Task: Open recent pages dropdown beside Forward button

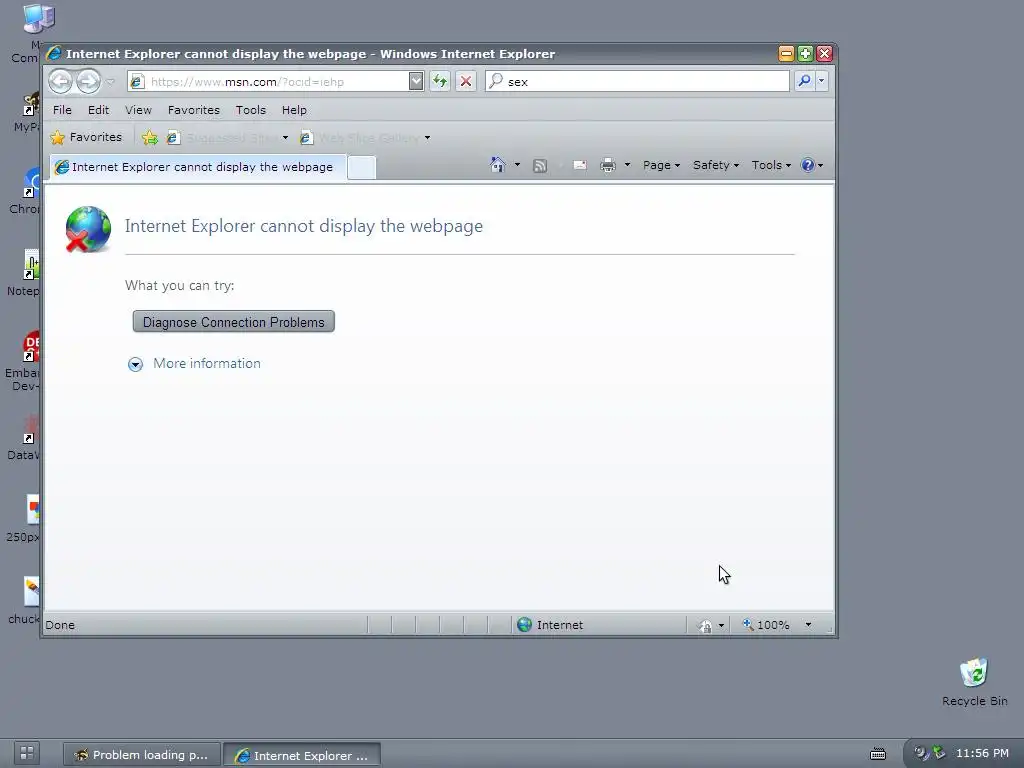Action: [110, 82]
